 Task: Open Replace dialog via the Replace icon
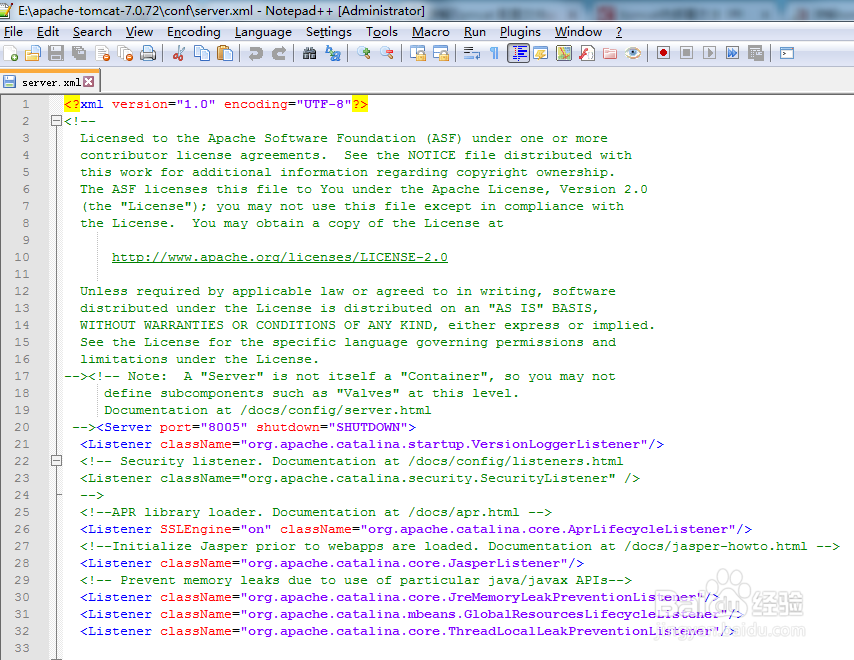[333, 53]
